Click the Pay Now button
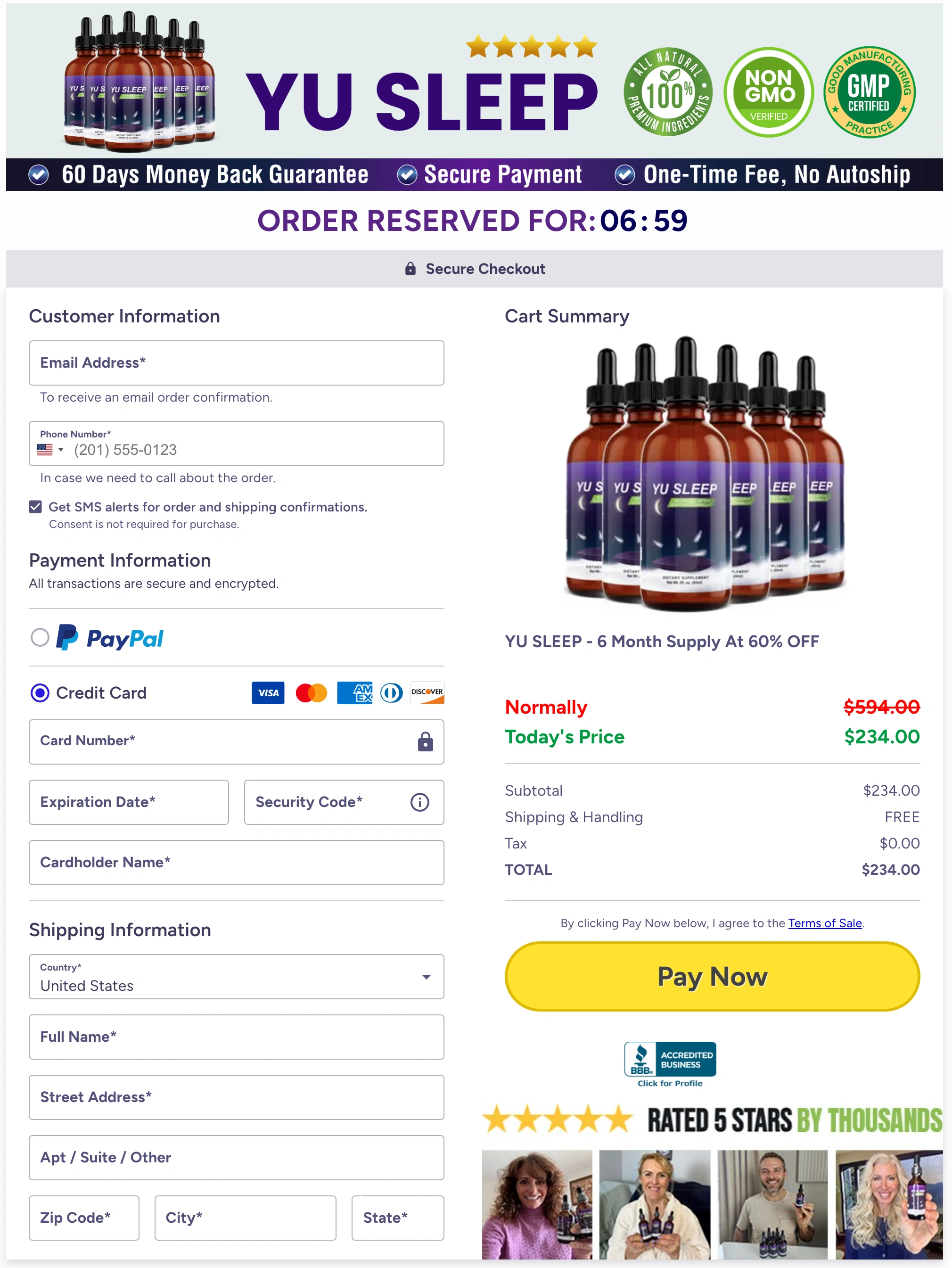The height and width of the screenshot is (1268, 952). pos(712,976)
